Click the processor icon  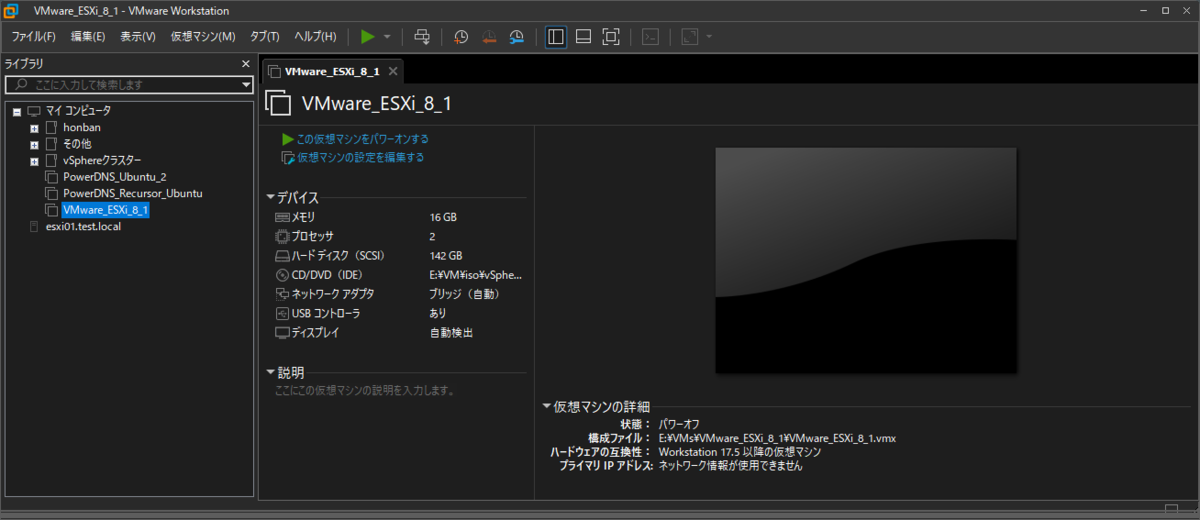282,236
